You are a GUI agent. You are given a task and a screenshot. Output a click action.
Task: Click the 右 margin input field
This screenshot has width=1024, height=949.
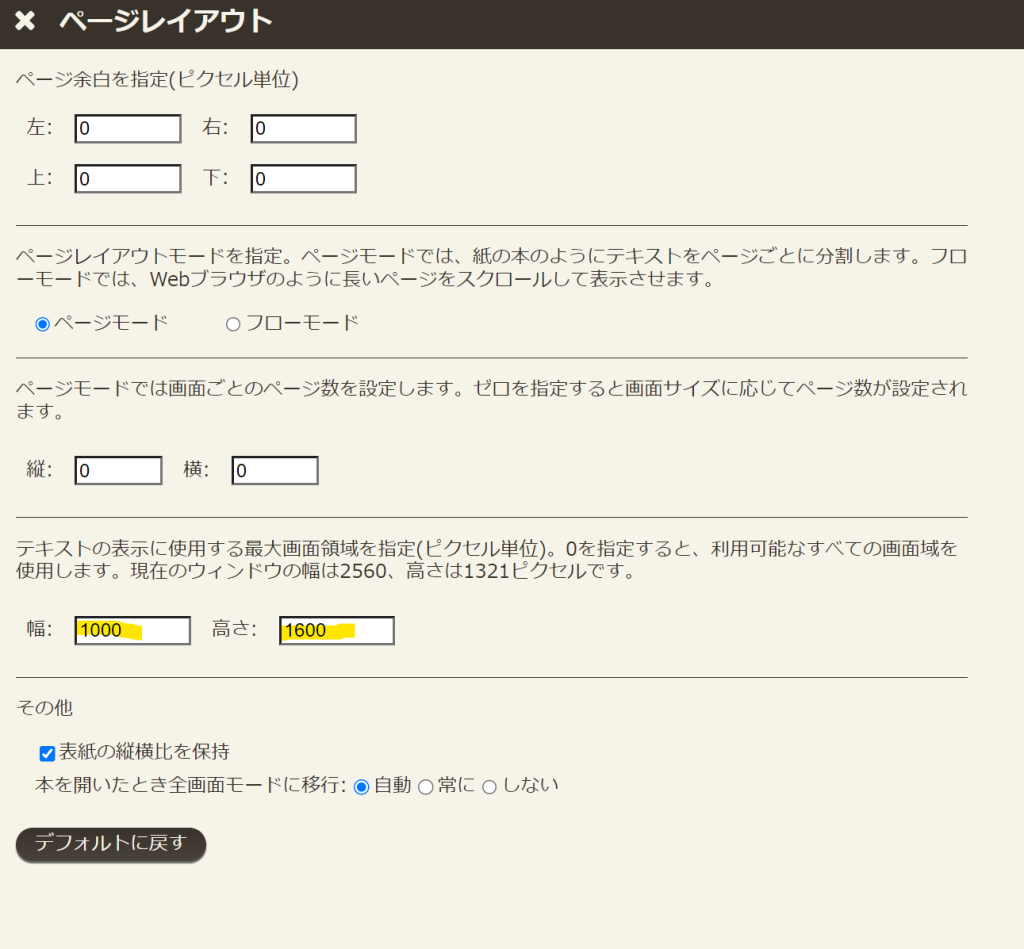(304, 129)
